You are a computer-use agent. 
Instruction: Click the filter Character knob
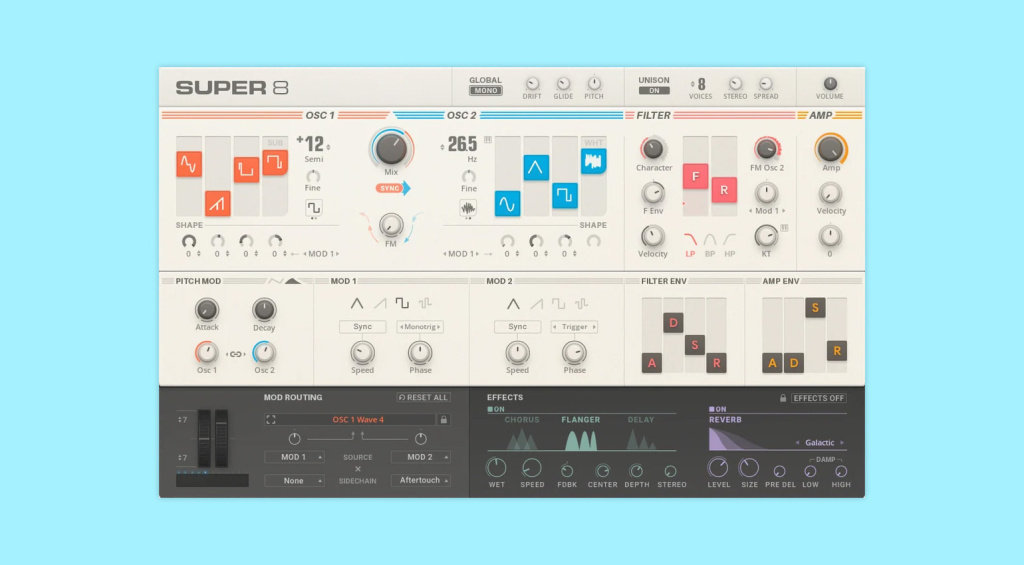click(x=652, y=149)
